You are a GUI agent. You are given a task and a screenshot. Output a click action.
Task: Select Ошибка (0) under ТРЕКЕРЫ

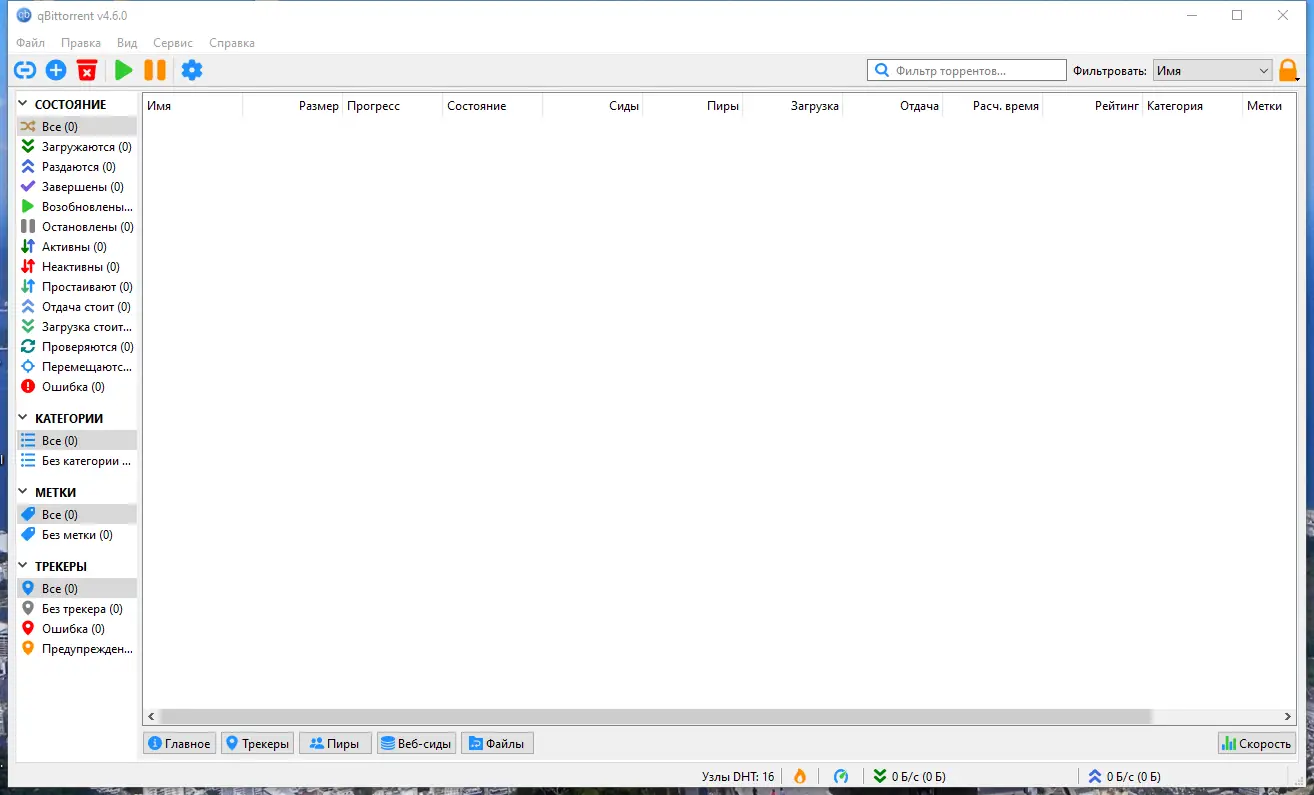pos(77,629)
